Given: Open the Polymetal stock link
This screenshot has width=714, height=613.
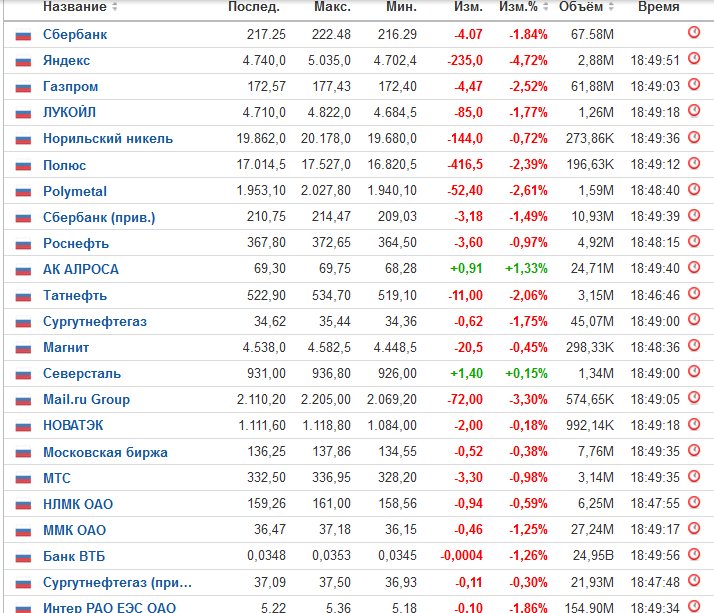Looking at the screenshot, I should 75,191.
